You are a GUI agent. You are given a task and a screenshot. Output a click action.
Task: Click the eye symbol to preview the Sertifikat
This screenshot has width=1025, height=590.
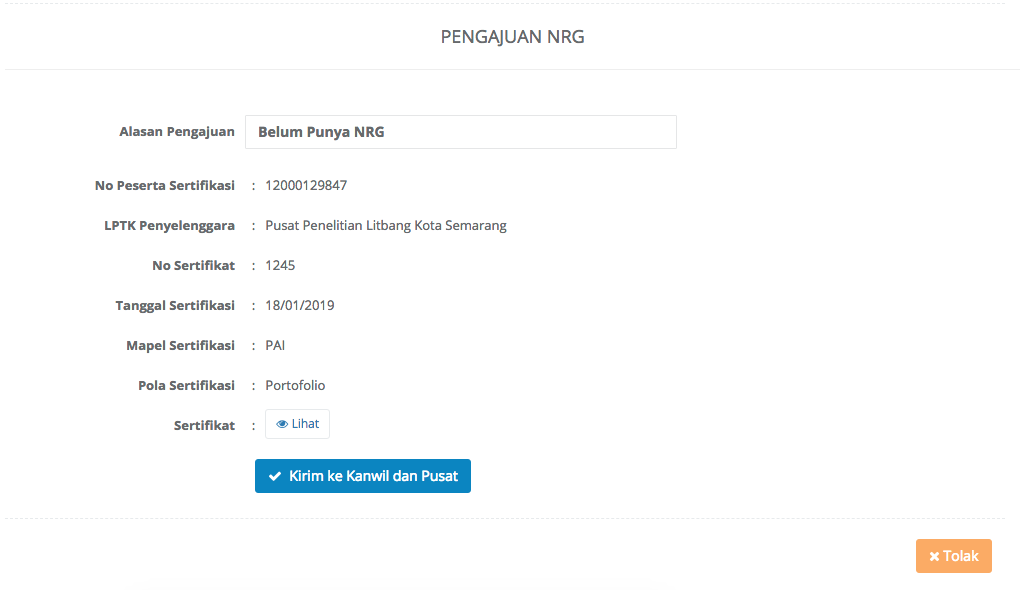(x=281, y=424)
